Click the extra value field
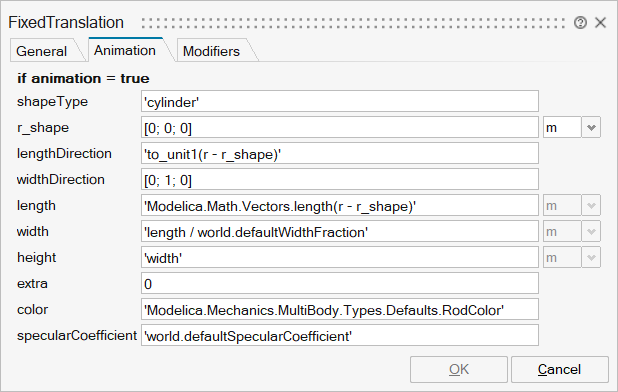 click(x=340, y=284)
